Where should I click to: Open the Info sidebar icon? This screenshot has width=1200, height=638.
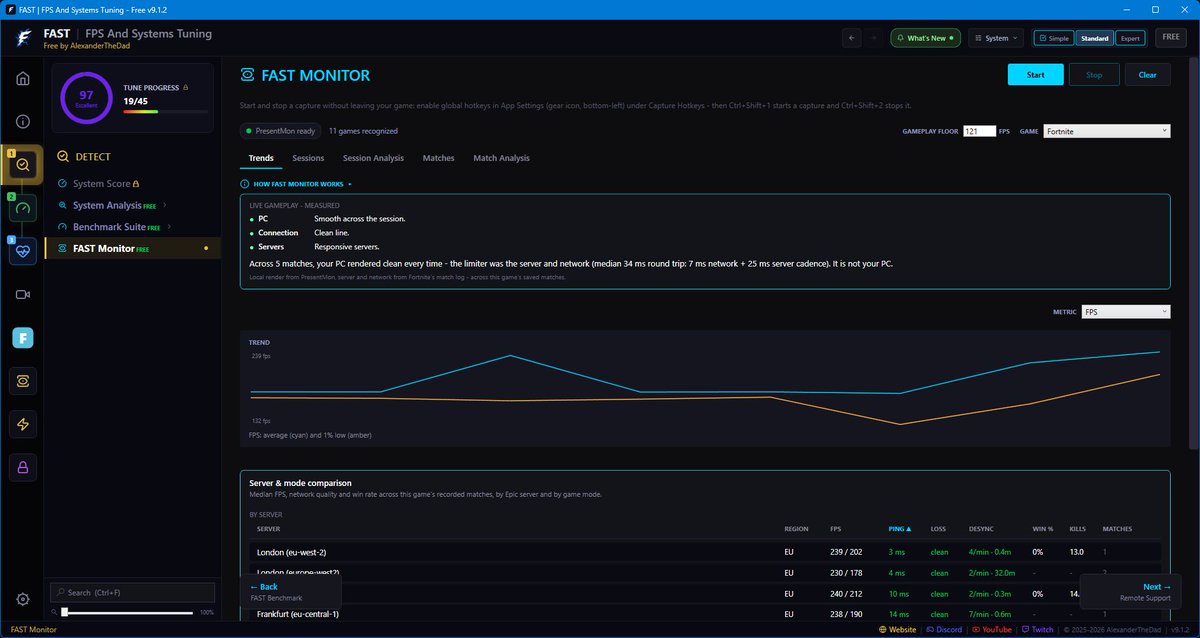point(22,121)
